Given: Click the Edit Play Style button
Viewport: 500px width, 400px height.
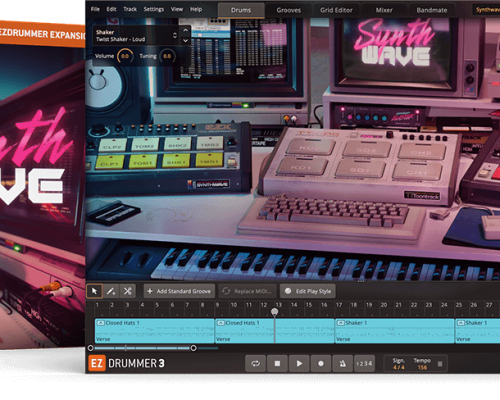Looking at the screenshot, I should pos(308,291).
